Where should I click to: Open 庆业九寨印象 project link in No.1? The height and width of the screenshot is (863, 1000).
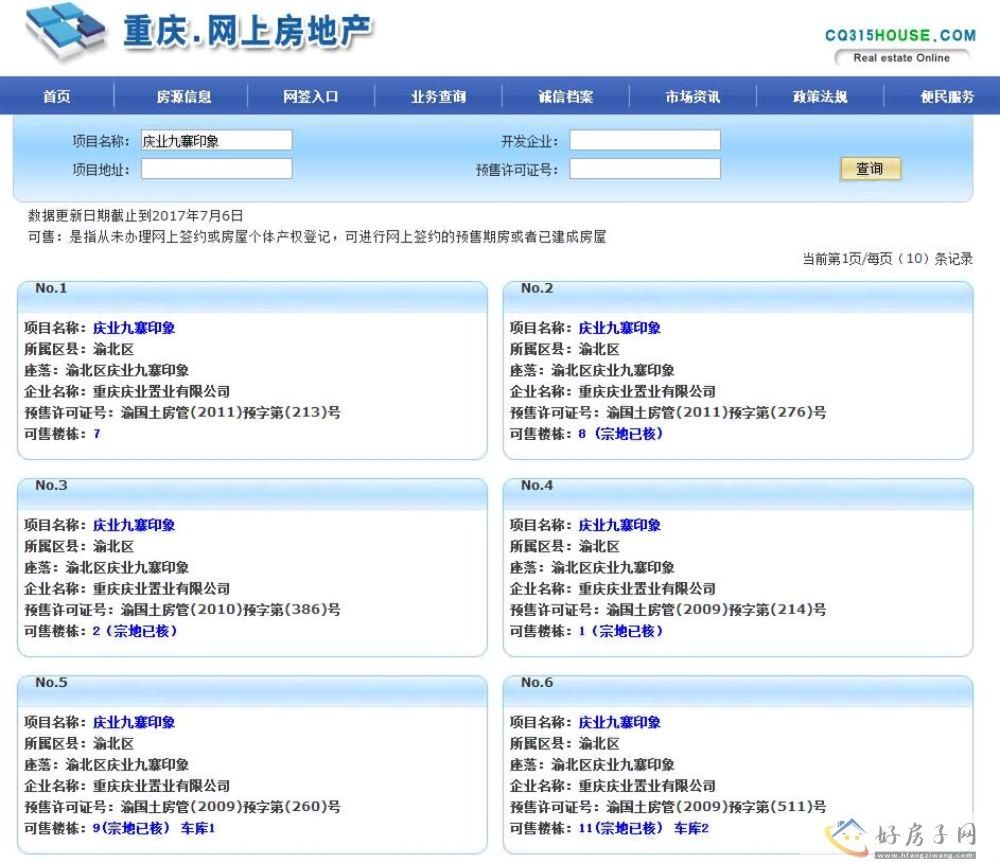tap(134, 328)
